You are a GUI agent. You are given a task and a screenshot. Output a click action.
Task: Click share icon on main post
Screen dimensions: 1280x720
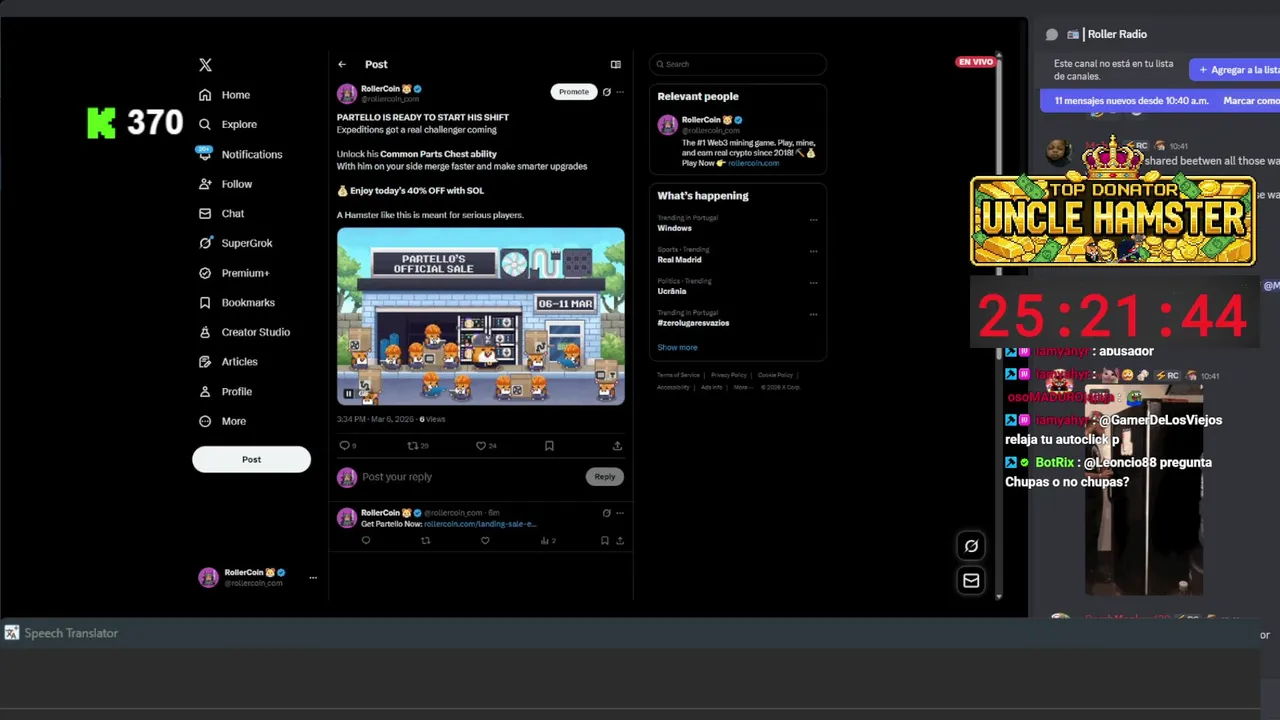pos(617,446)
